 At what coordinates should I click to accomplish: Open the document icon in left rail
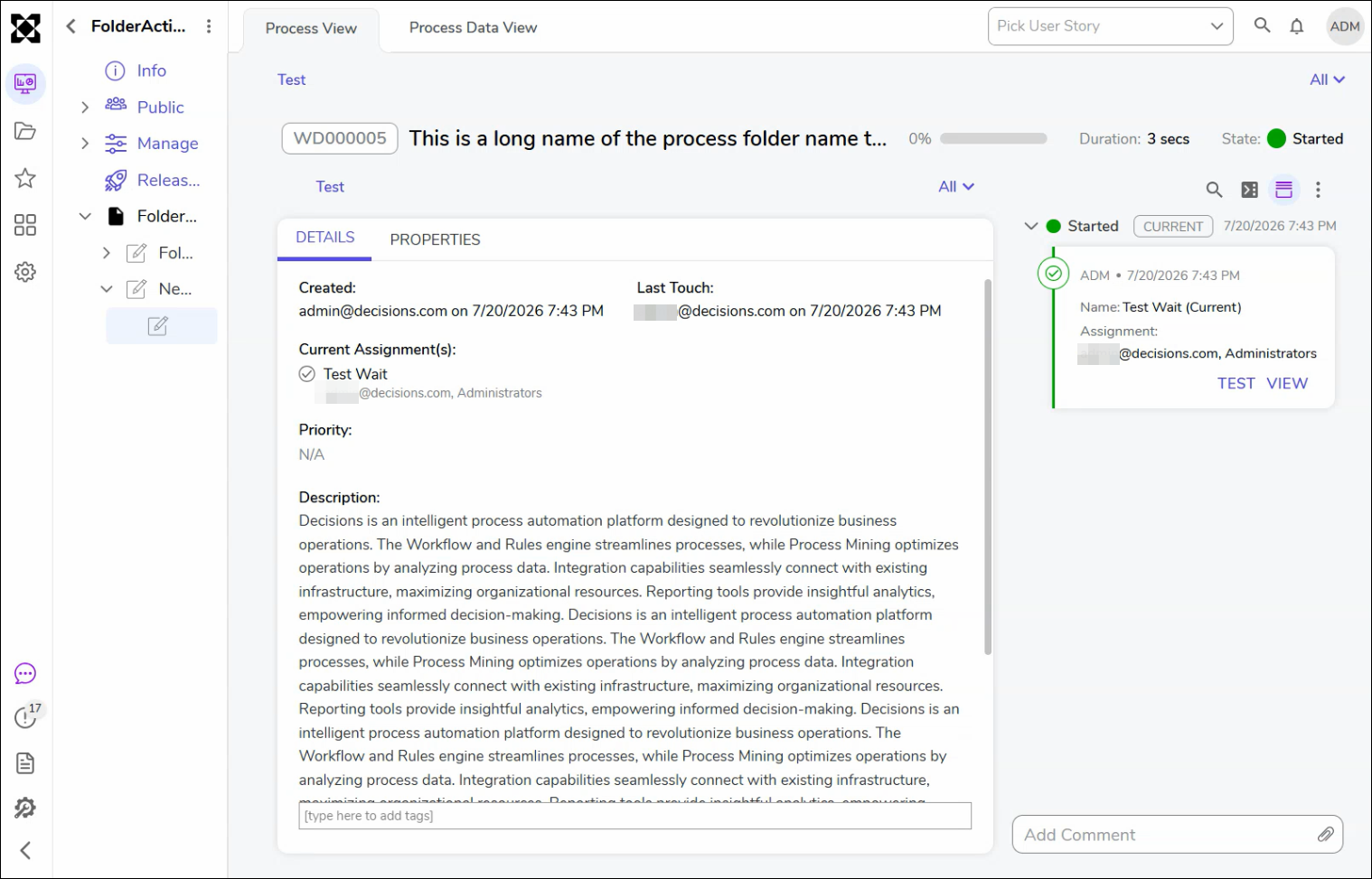click(25, 763)
